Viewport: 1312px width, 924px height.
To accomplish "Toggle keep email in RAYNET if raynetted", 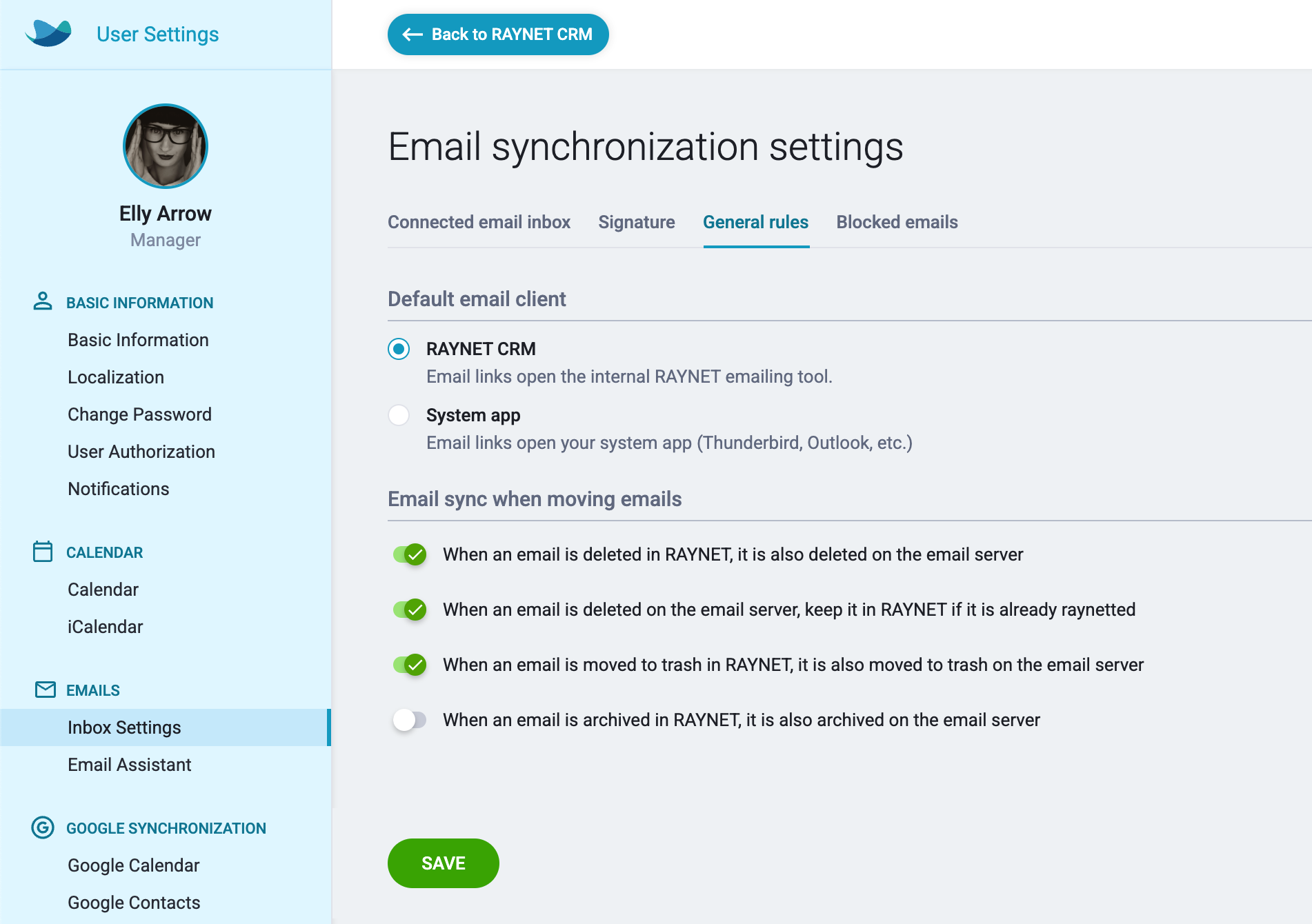I will point(410,610).
